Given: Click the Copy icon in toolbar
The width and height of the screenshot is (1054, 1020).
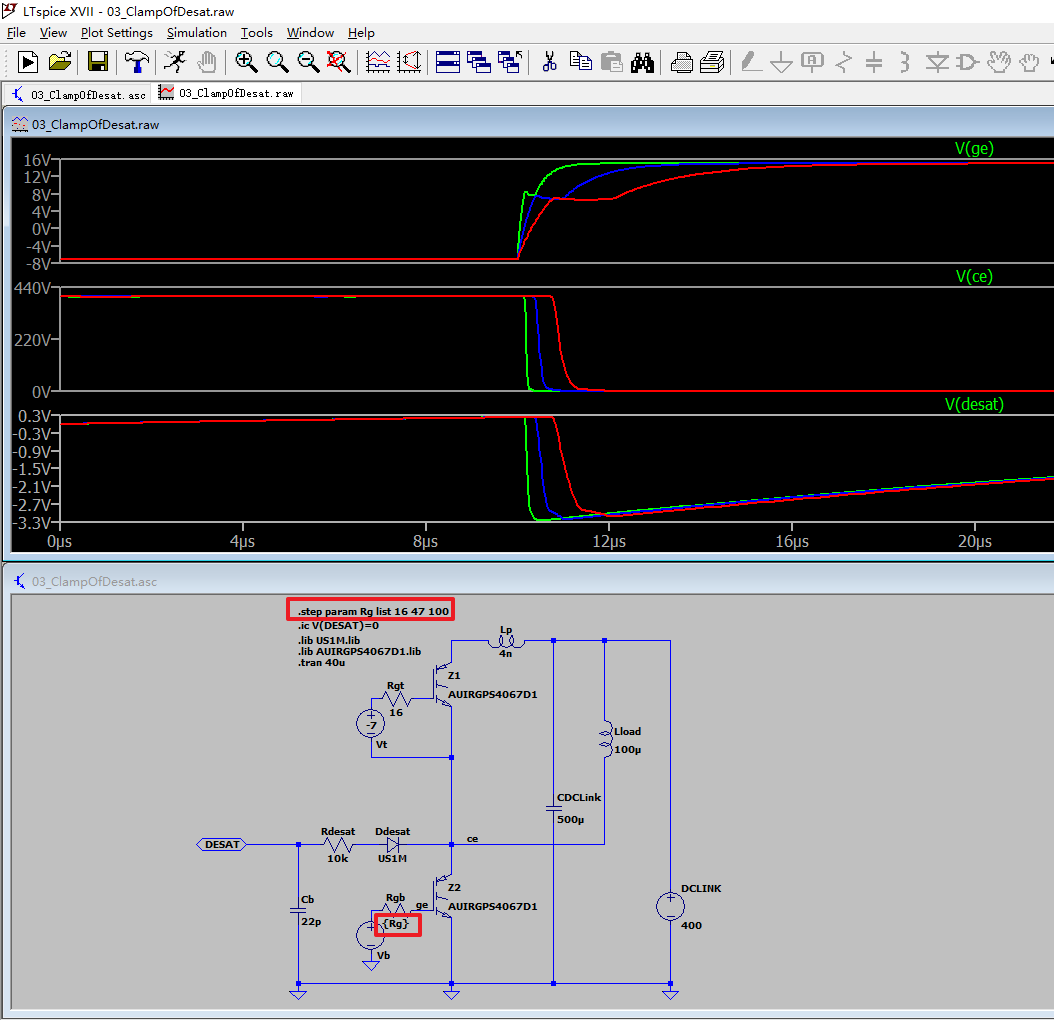Looking at the screenshot, I should (x=580, y=62).
